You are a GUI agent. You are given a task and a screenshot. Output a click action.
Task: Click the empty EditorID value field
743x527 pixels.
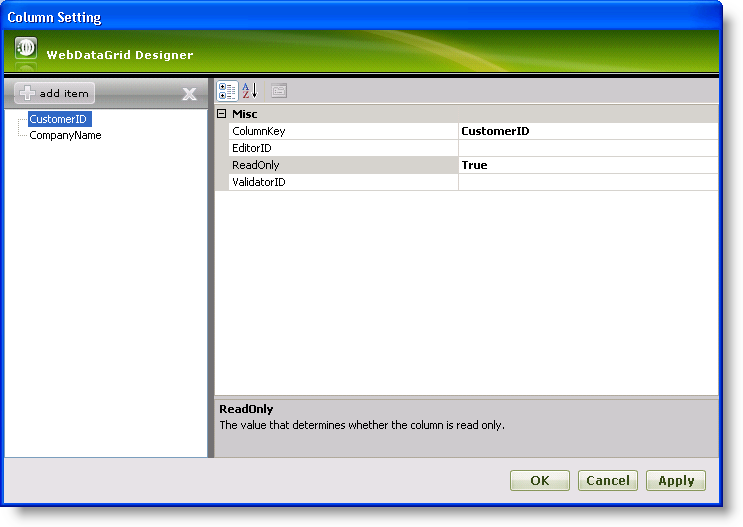pyautogui.click(x=588, y=148)
